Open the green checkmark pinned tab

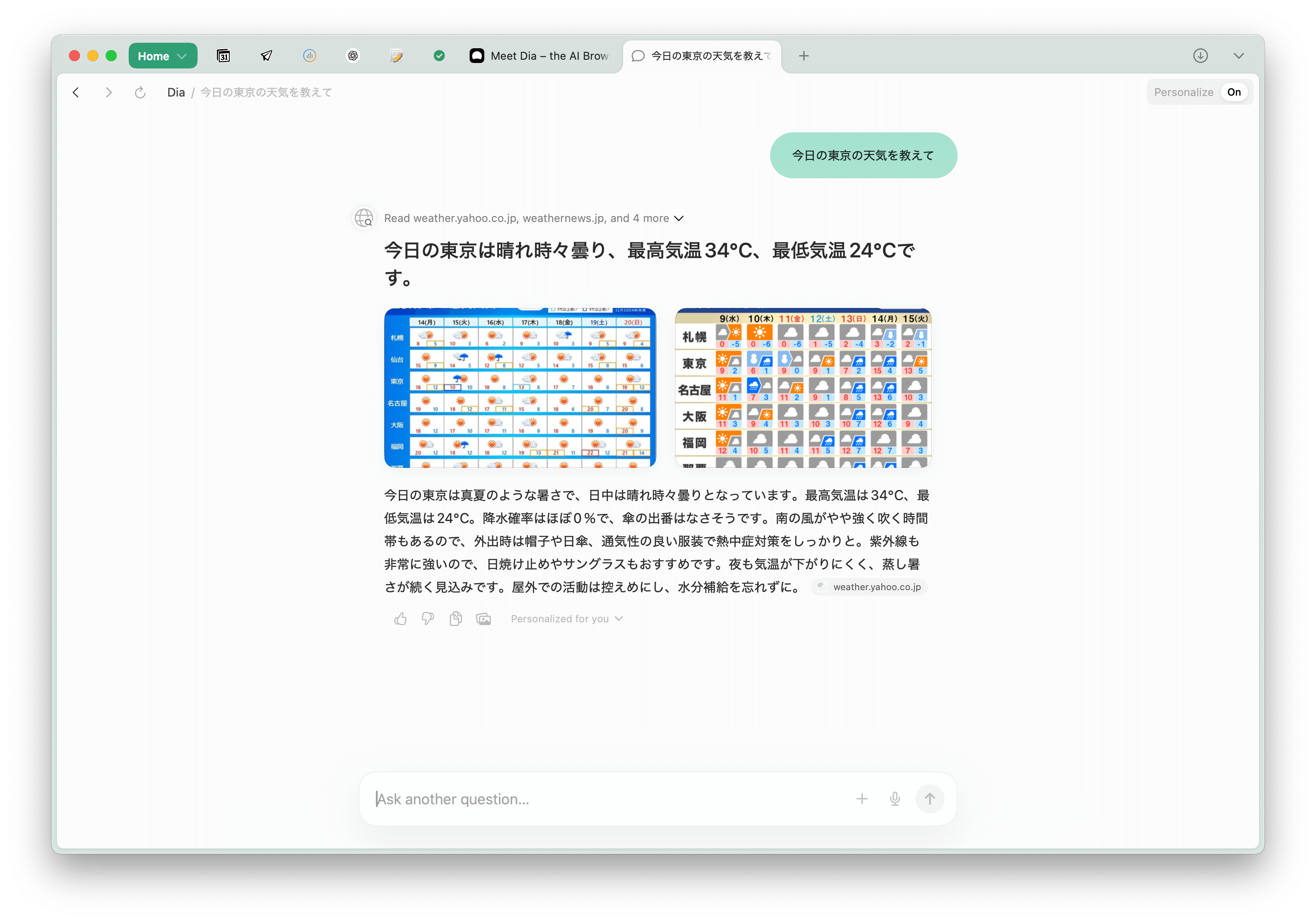coord(439,56)
